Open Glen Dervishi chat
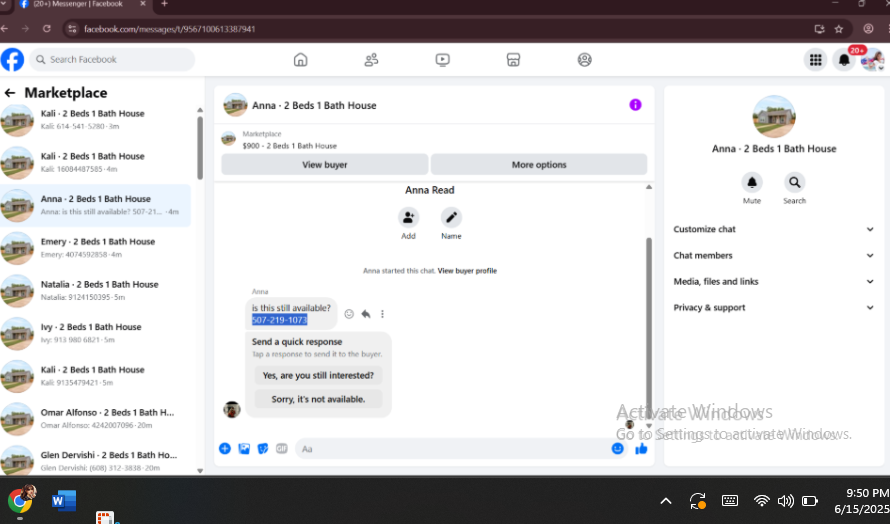Screen dimensions: 890x524 95,460
